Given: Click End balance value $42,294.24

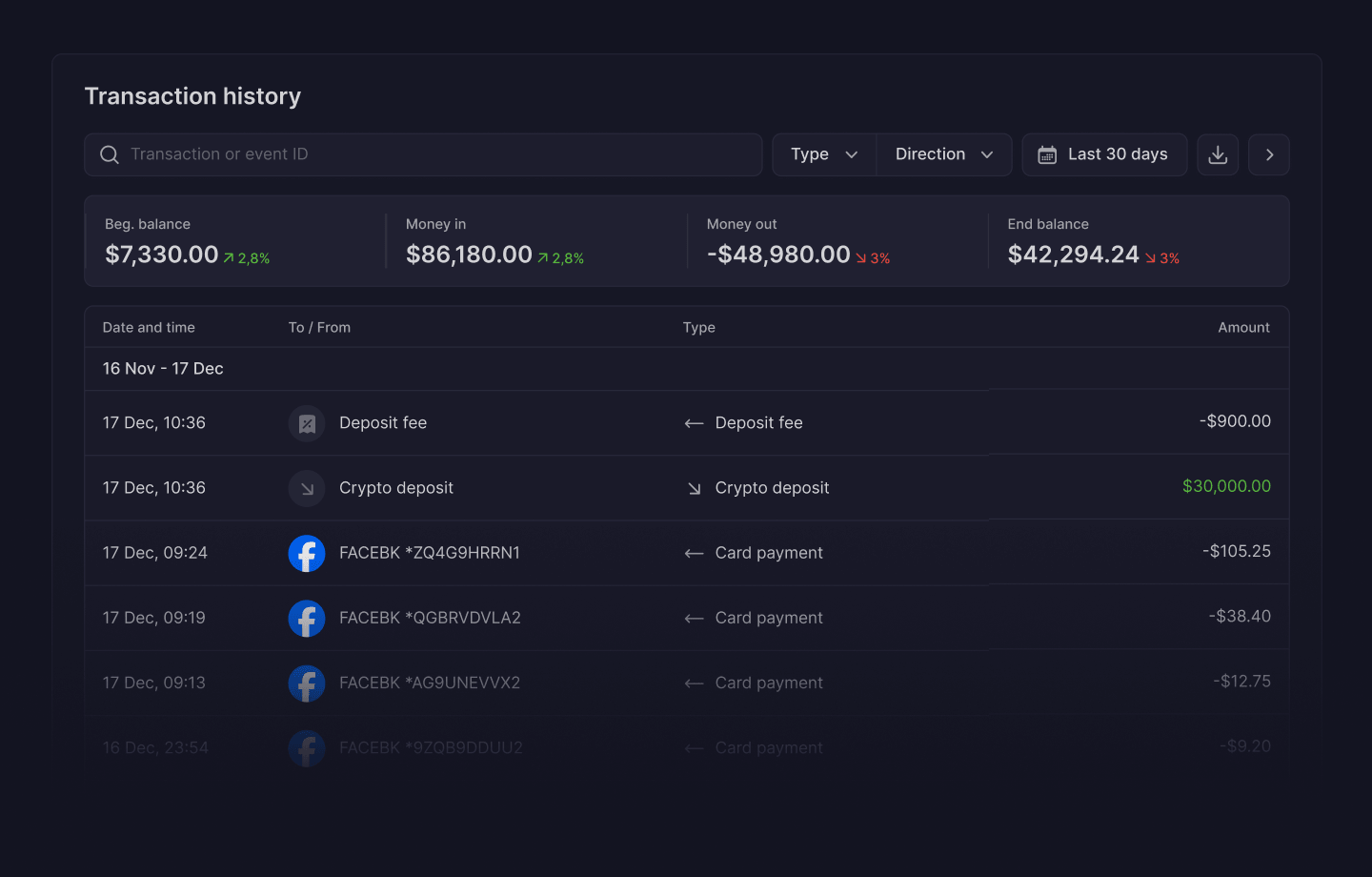Looking at the screenshot, I should (x=1074, y=255).
